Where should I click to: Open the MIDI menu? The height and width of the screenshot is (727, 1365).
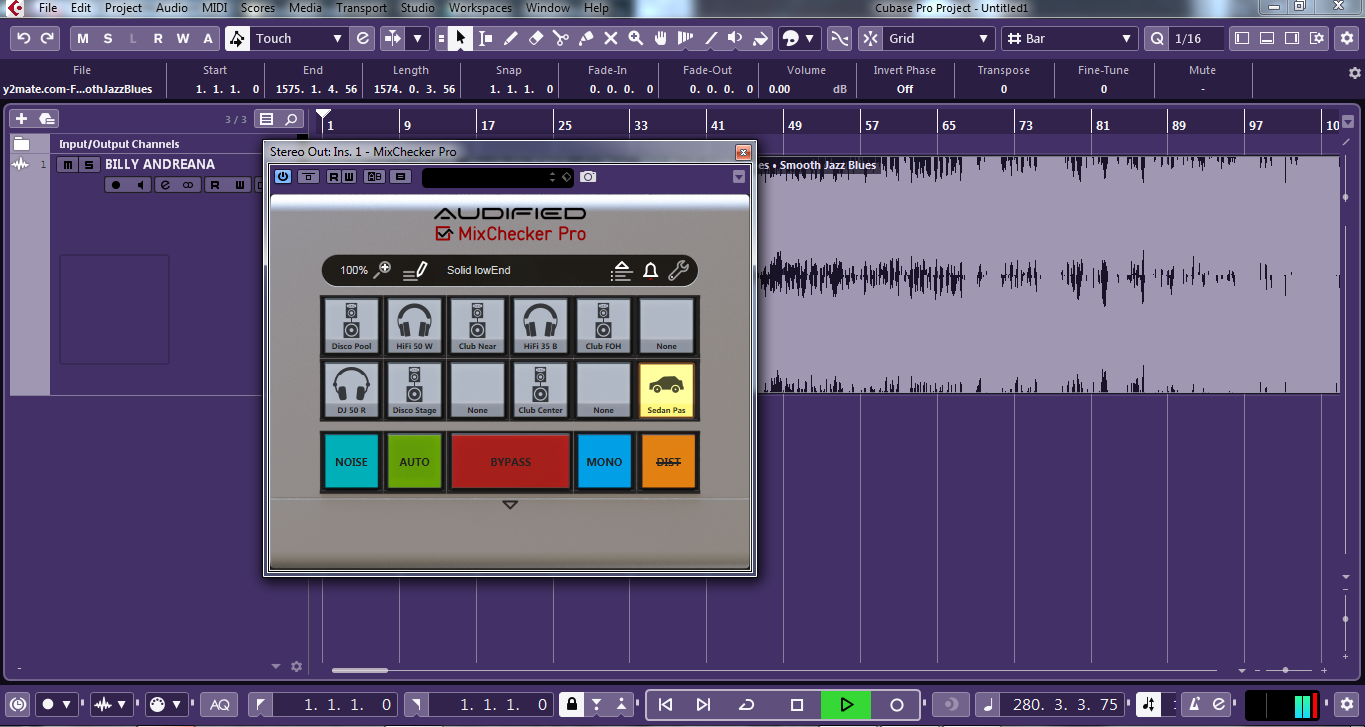click(215, 8)
